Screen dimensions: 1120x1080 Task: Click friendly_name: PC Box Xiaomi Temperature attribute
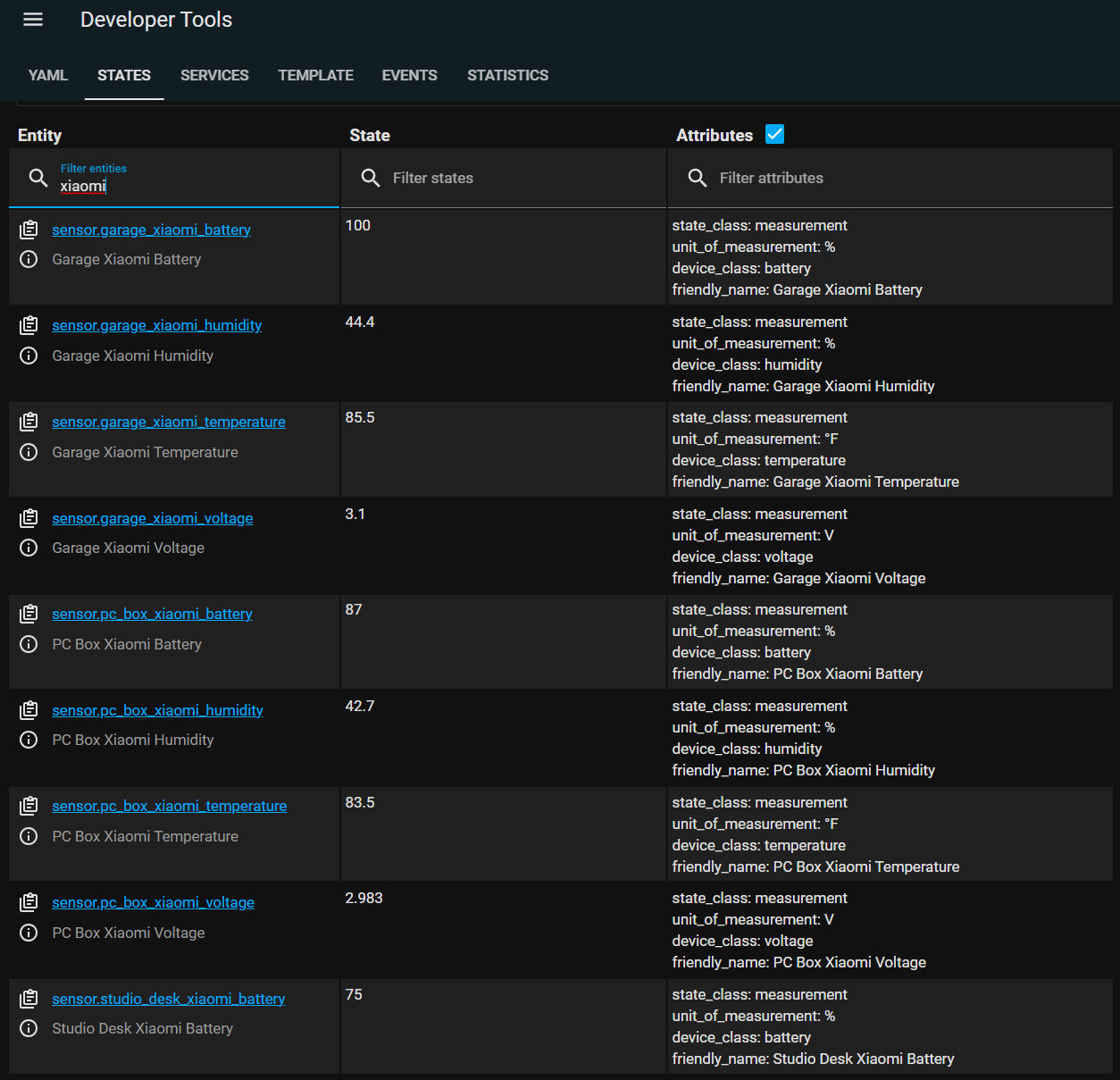[x=815, y=867]
